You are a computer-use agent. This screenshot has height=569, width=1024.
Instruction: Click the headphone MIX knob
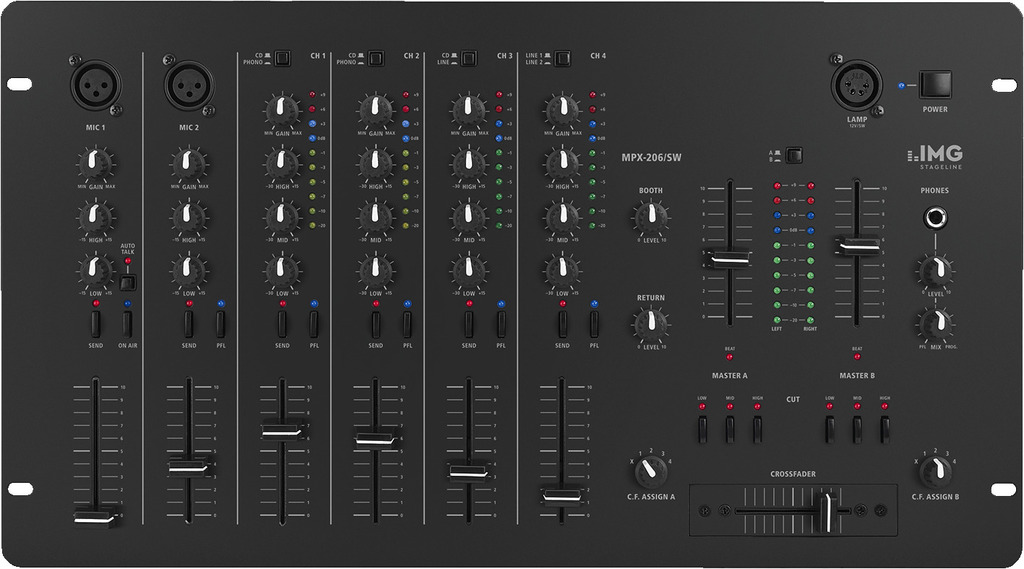[935, 323]
